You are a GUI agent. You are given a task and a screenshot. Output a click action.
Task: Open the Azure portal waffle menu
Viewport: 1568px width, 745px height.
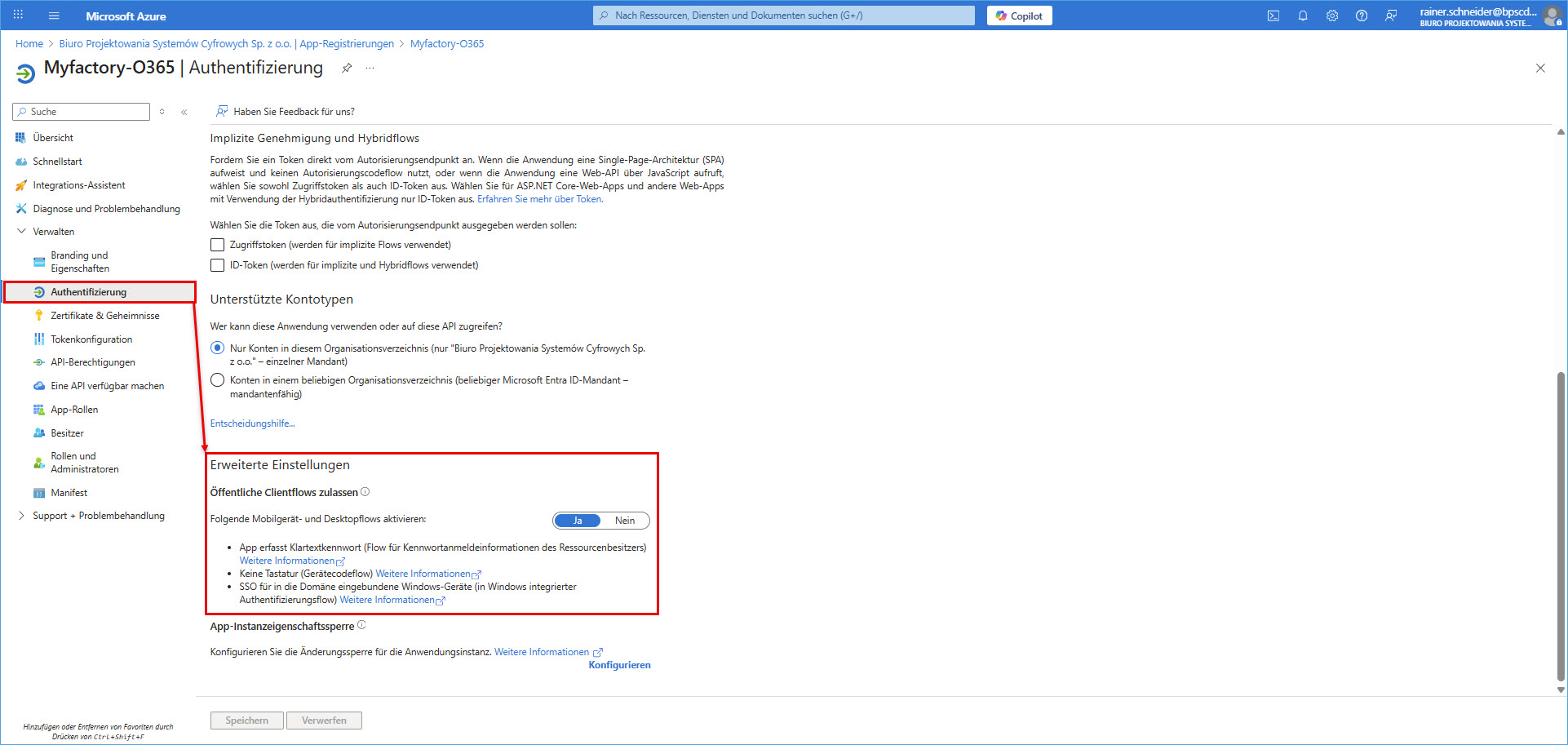pyautogui.click(x=18, y=16)
